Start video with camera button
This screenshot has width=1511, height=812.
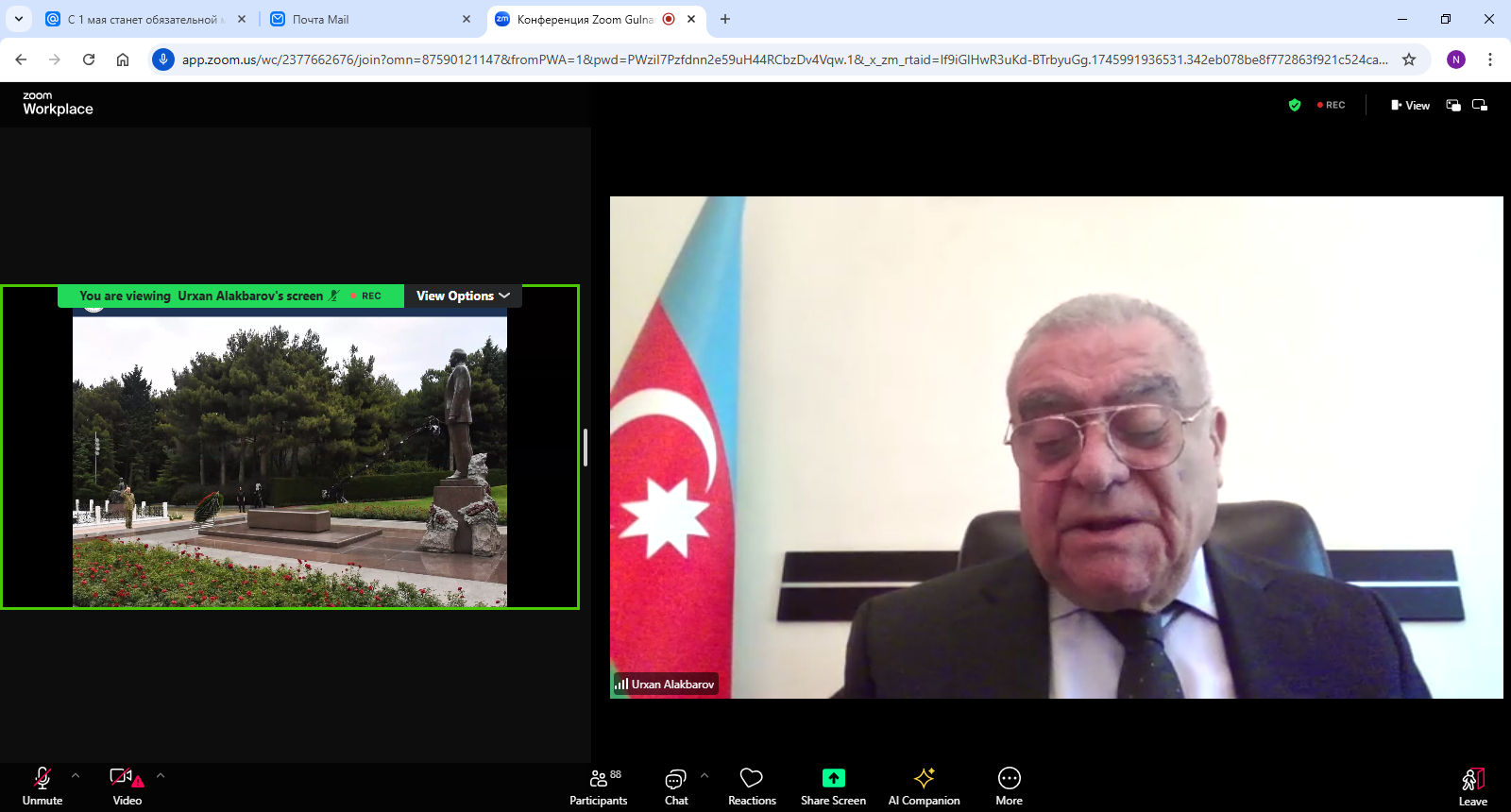(127, 786)
